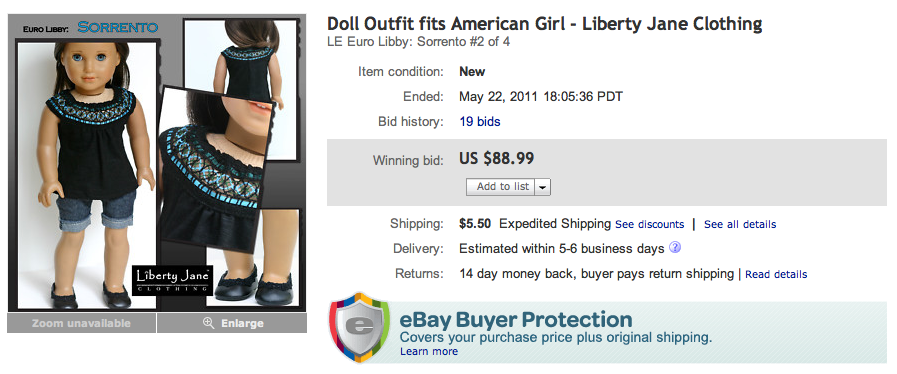This screenshot has width=897, height=374.
Task: Open the Read details returns link
Action: [776, 274]
